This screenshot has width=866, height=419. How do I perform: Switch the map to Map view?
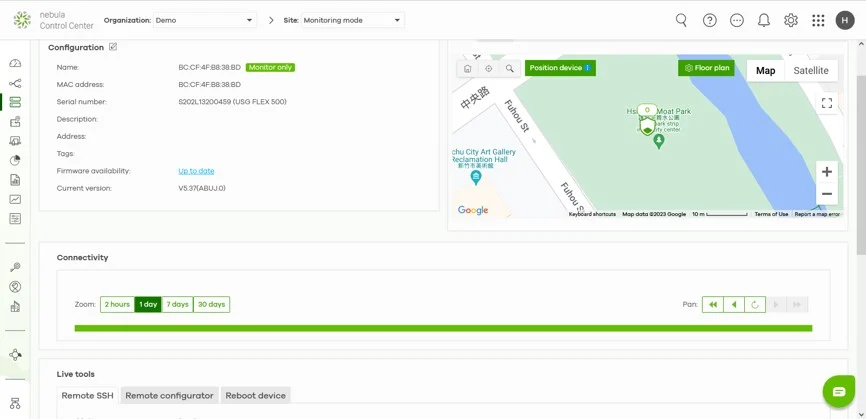765,71
